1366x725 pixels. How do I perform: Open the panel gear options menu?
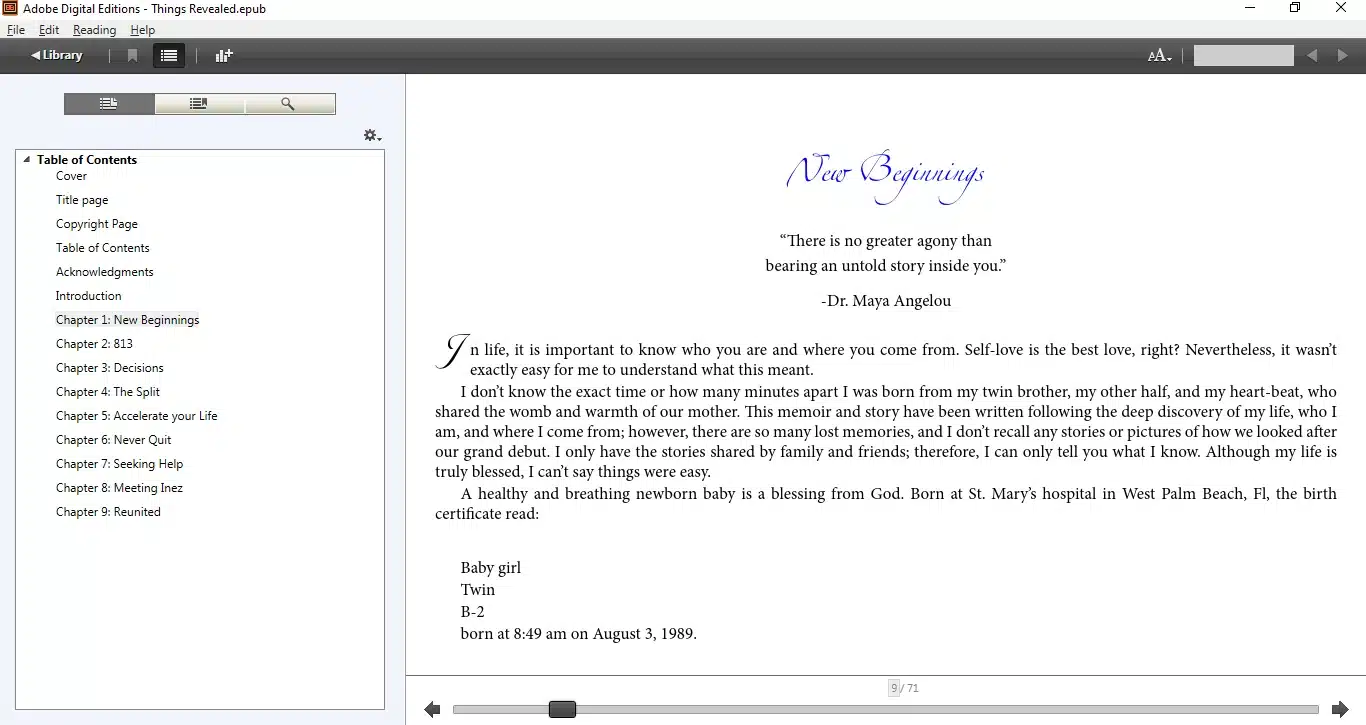click(x=372, y=135)
